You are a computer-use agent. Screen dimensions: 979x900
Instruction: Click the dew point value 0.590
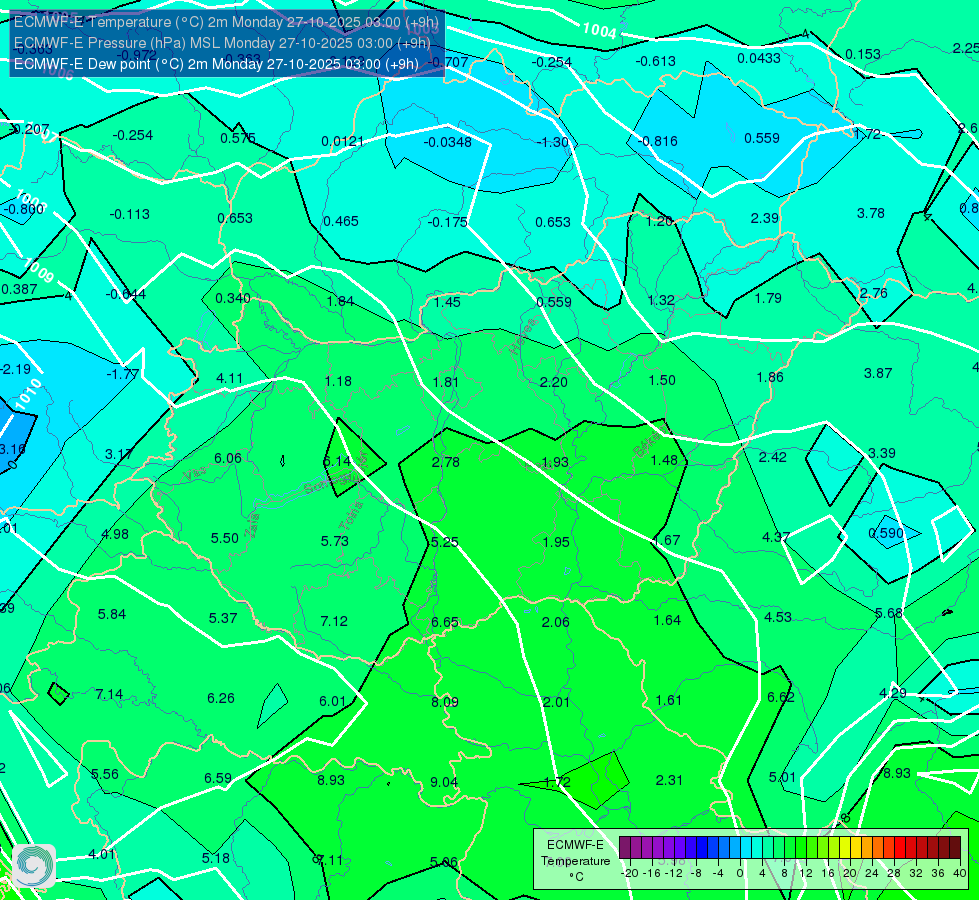[x=886, y=533]
